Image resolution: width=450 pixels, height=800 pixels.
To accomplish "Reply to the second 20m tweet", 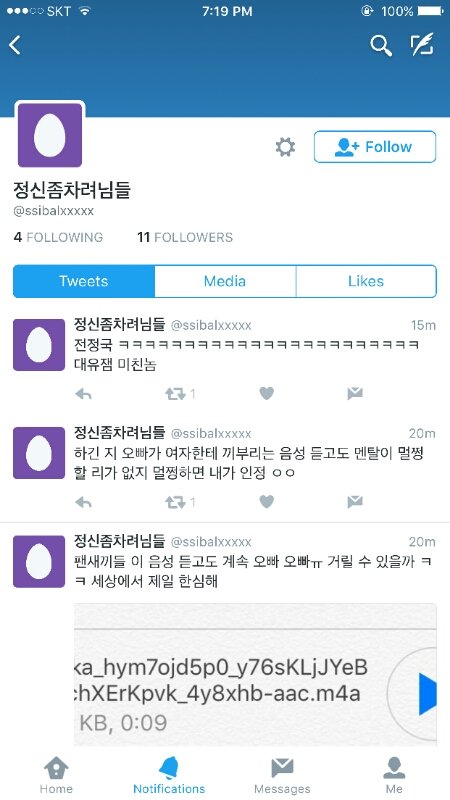I will coord(83,502).
